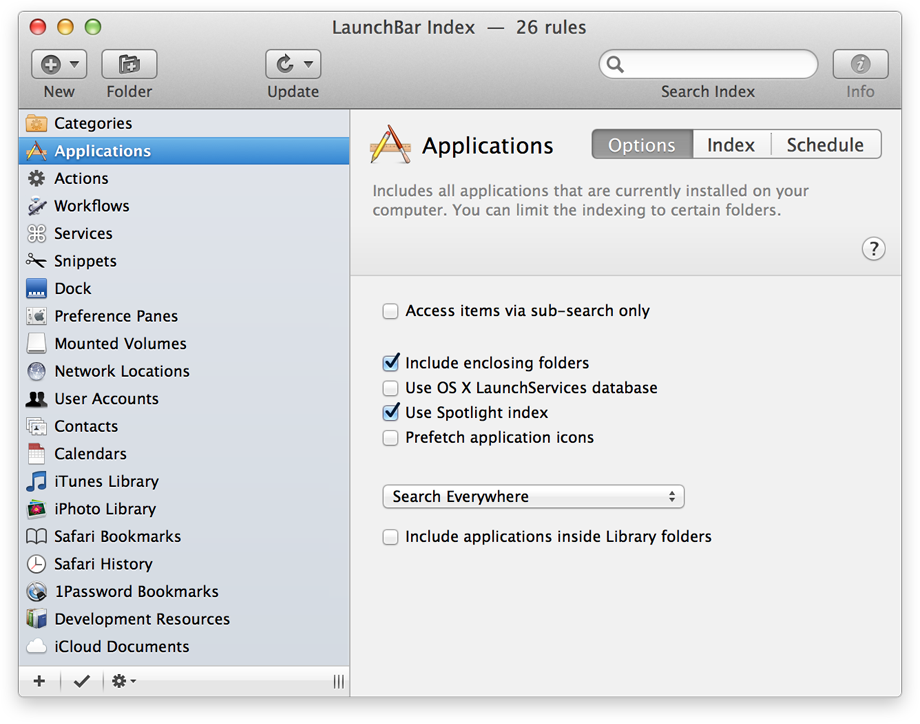Select the iCloud Documents cloud icon

click(36, 647)
